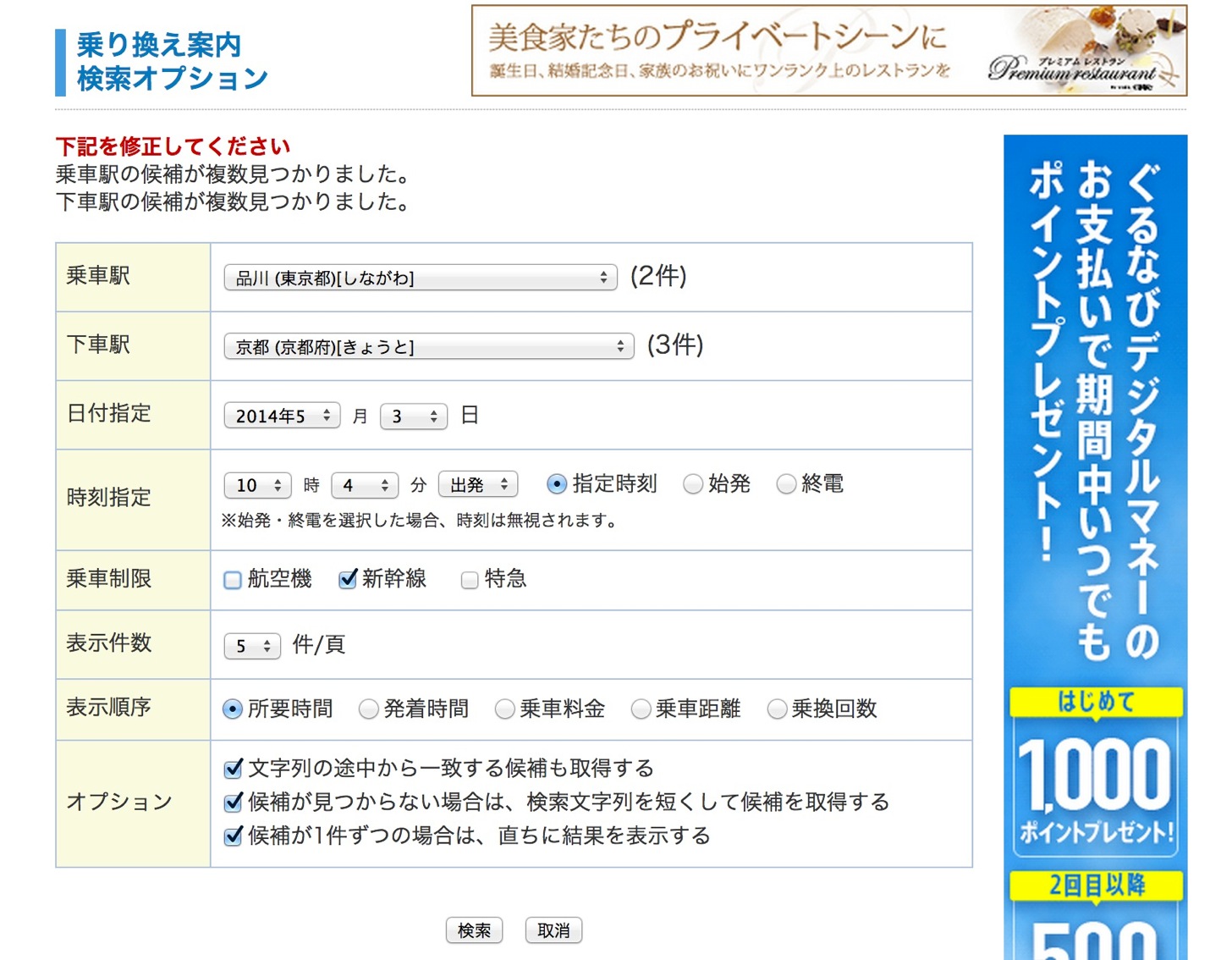Click the オプション row label
The image size is (1232, 960).
pos(119,803)
